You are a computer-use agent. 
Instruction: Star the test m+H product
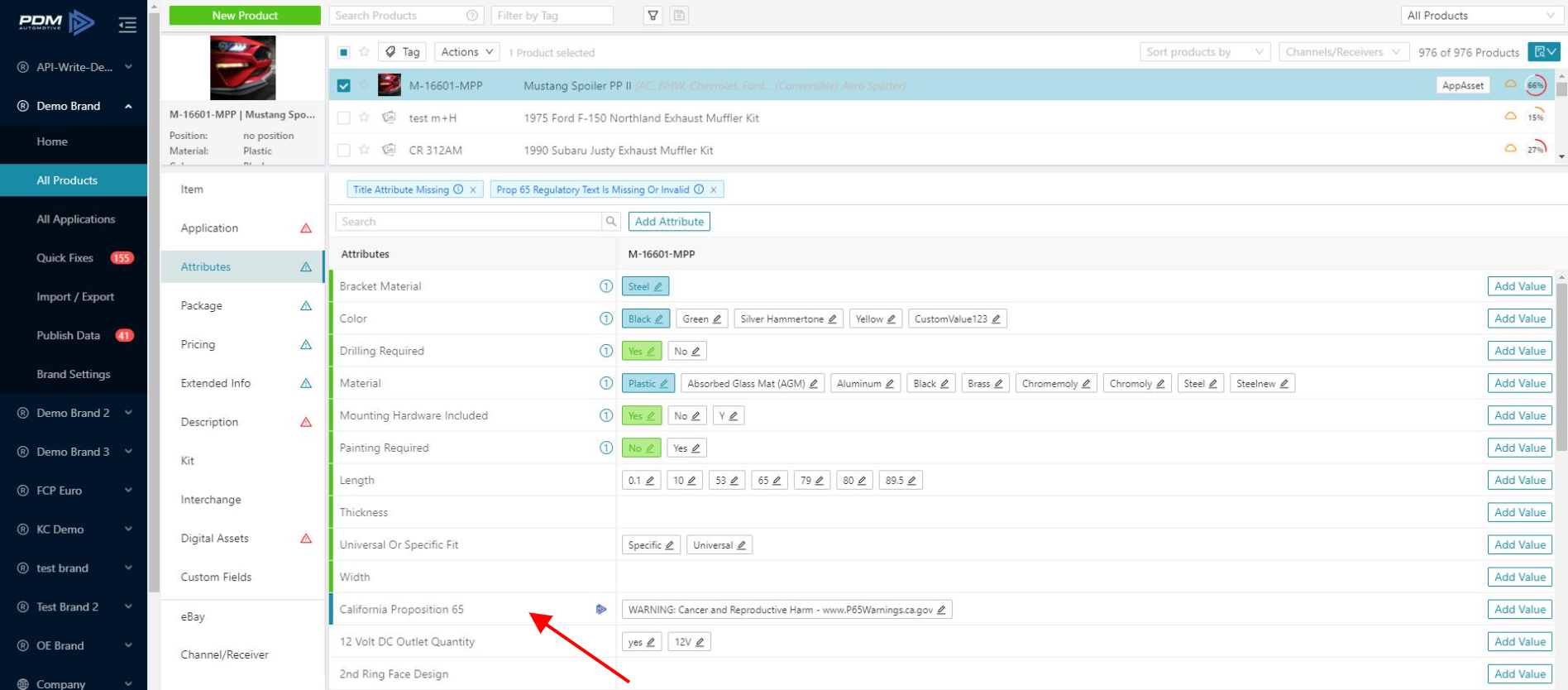coord(364,117)
